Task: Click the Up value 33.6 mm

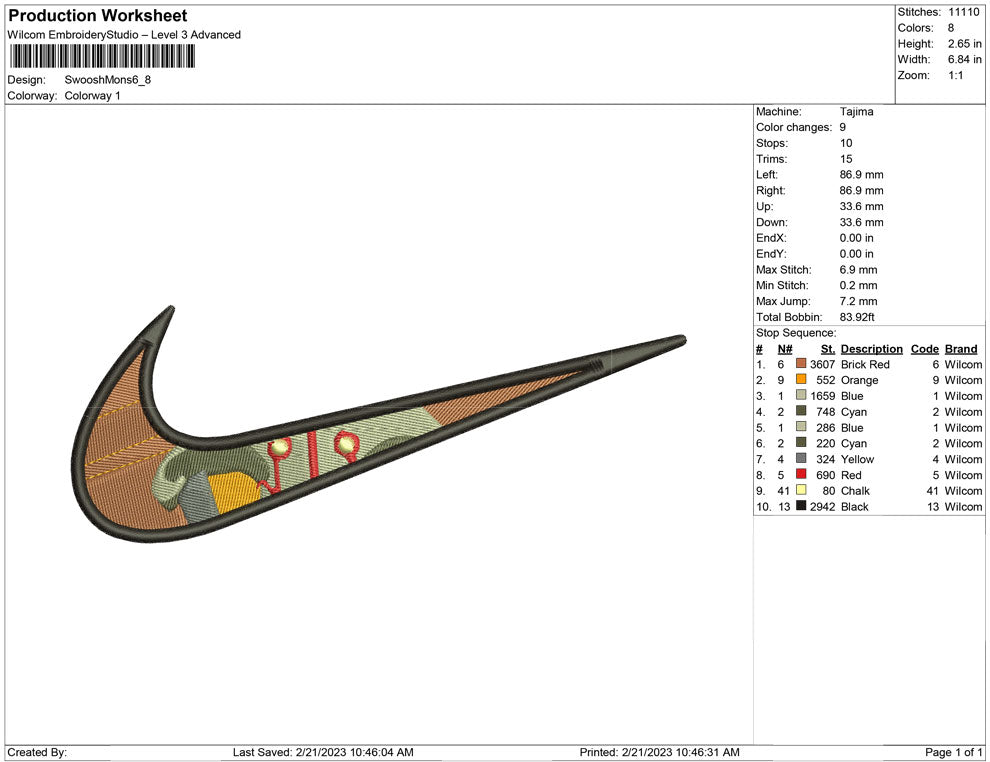Action: [x=861, y=206]
